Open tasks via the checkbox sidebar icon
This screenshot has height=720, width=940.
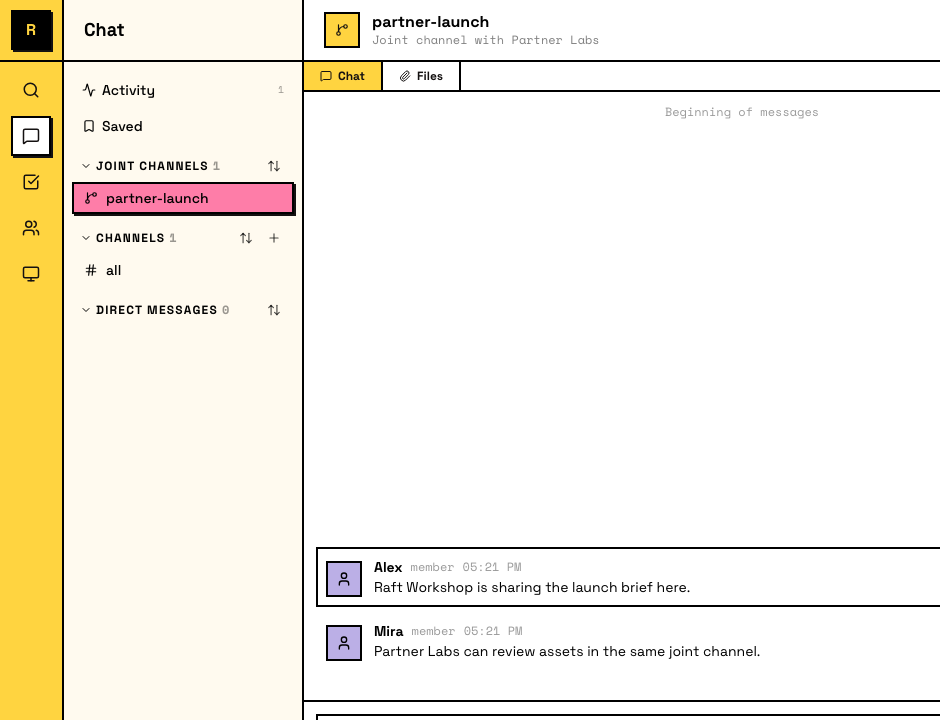tap(31, 182)
